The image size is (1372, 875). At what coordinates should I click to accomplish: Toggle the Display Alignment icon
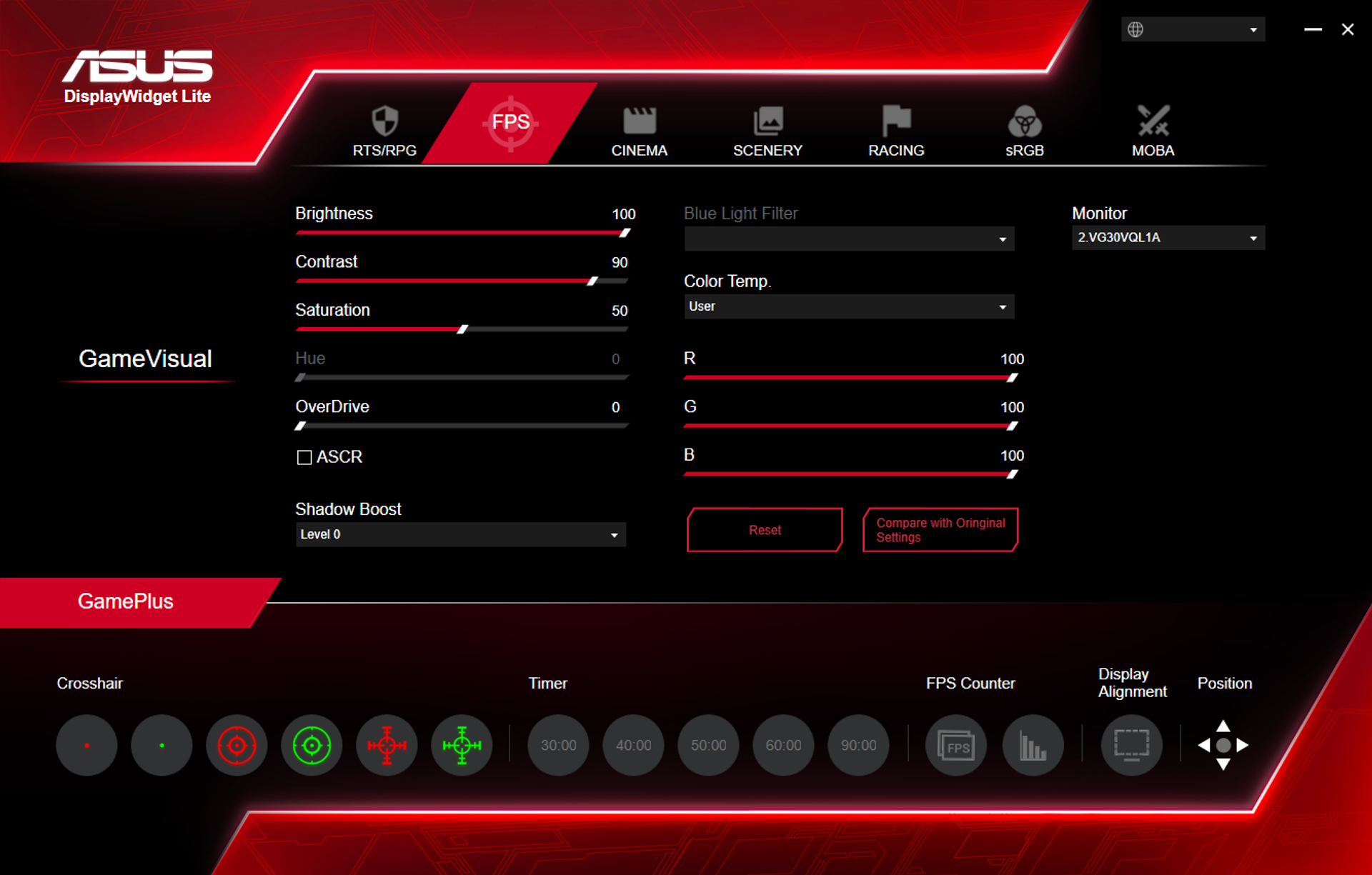(x=1131, y=745)
